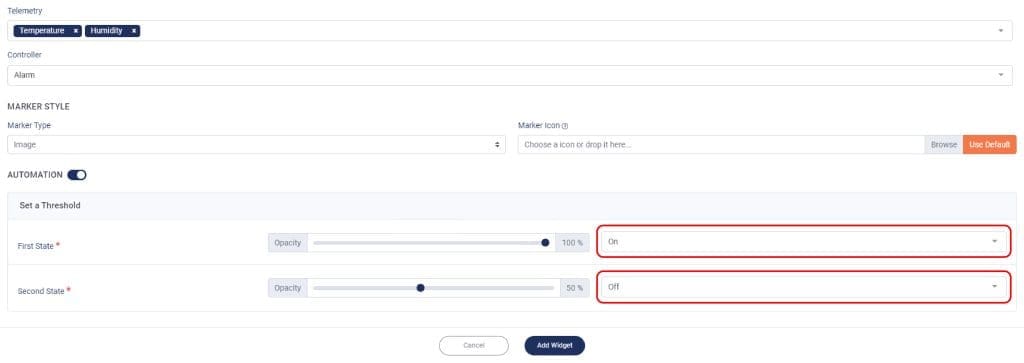This screenshot has height=363, width=1024.
Task: Click Browse to choose marker icon
Action: coord(944,145)
